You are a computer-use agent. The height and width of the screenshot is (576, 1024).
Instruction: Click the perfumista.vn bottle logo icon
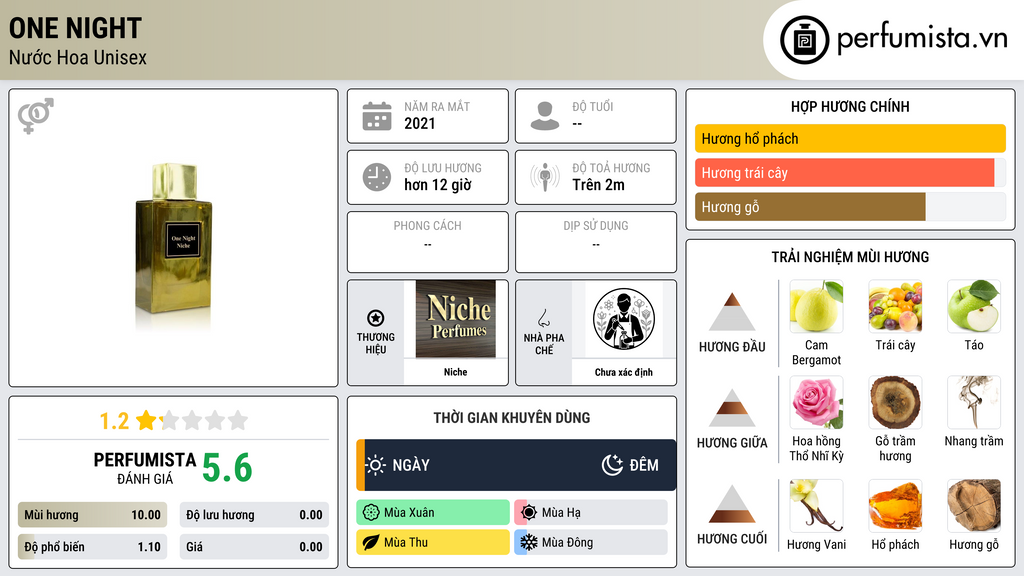tap(804, 40)
